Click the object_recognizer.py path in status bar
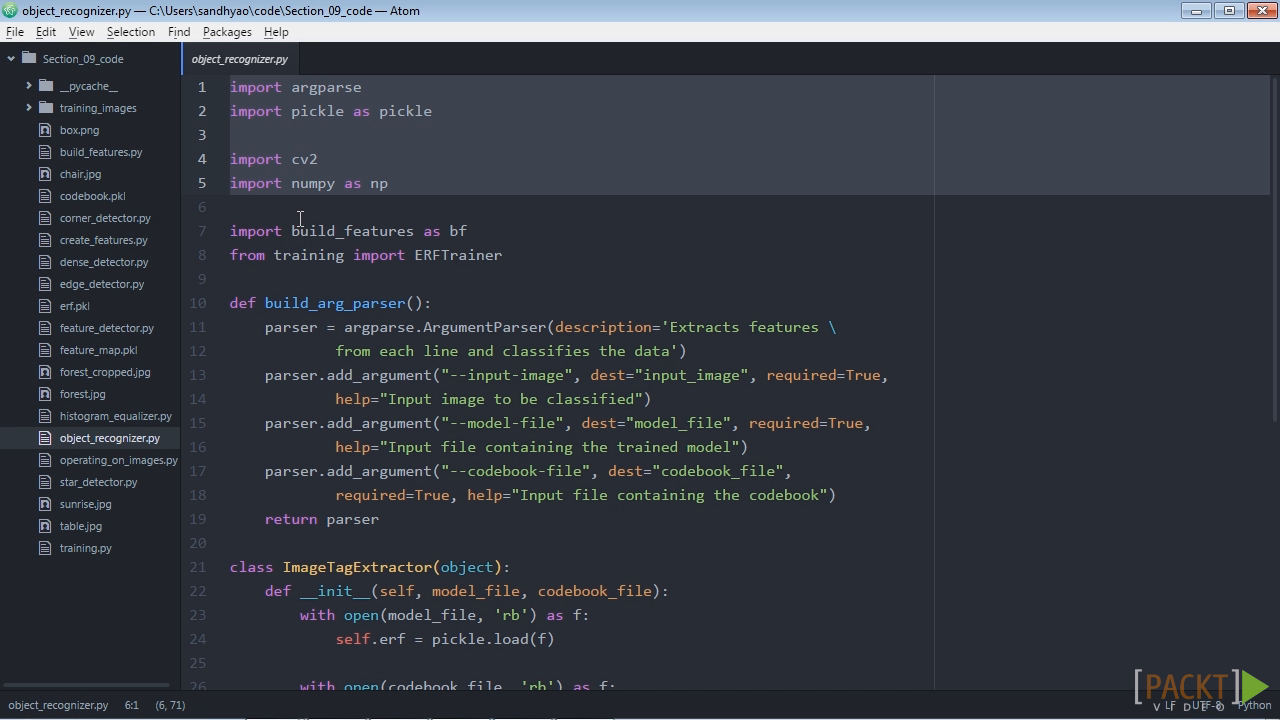Screen dimensions: 1280x720 [x=58, y=705]
